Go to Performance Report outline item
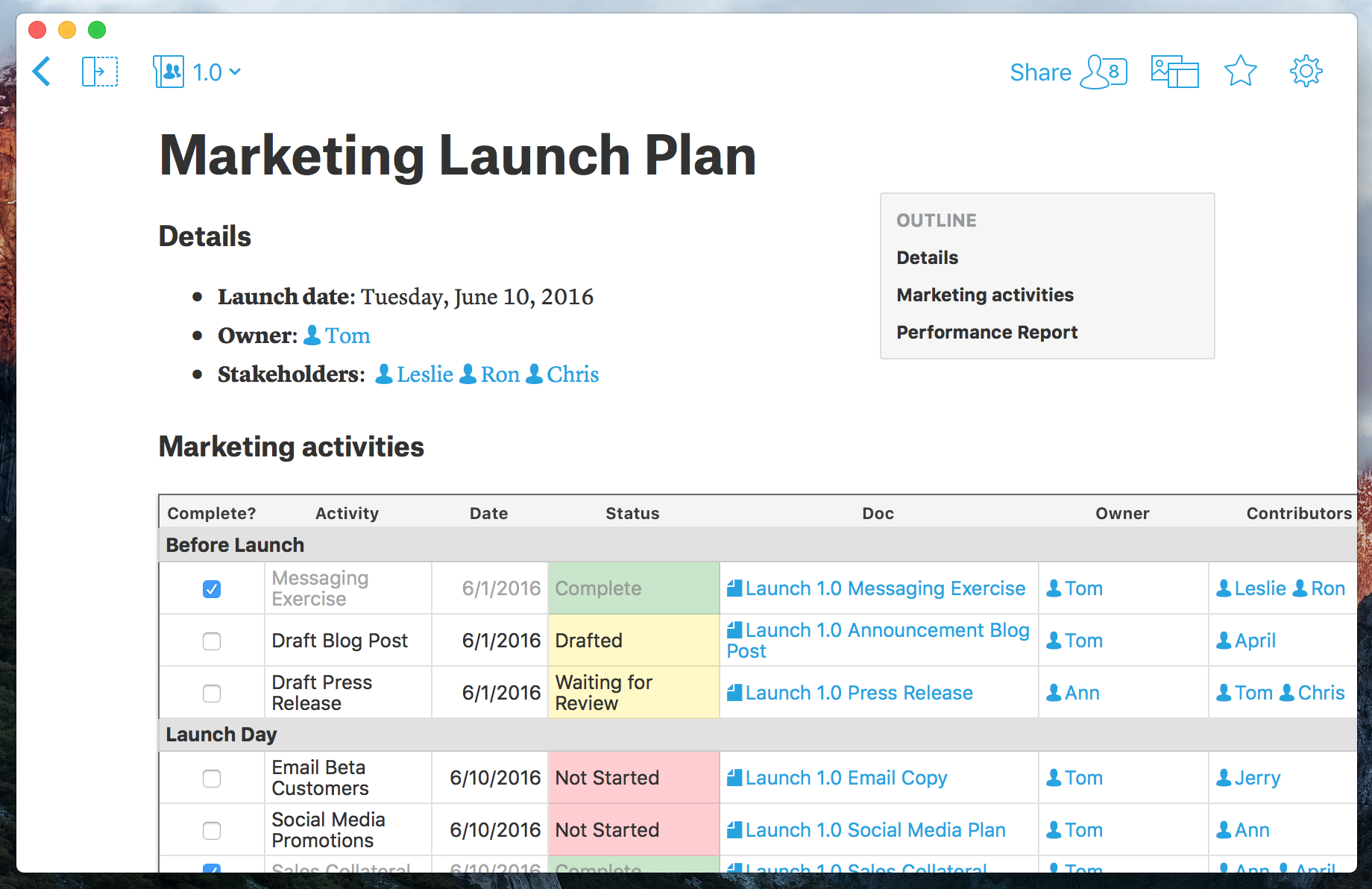The image size is (1372, 889). pos(986,332)
